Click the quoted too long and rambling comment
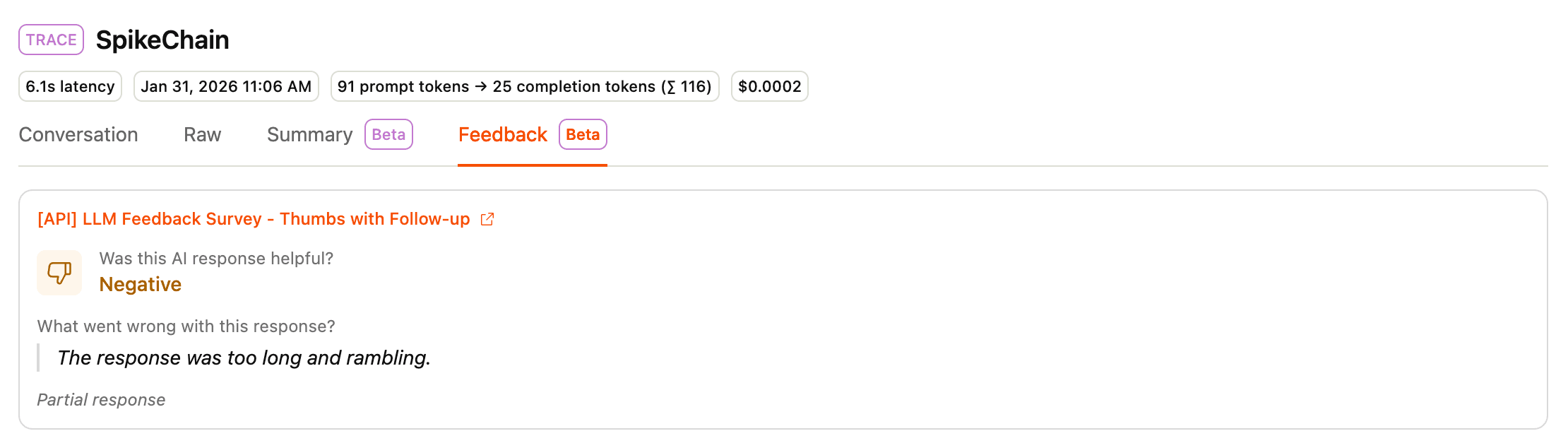 (244, 358)
